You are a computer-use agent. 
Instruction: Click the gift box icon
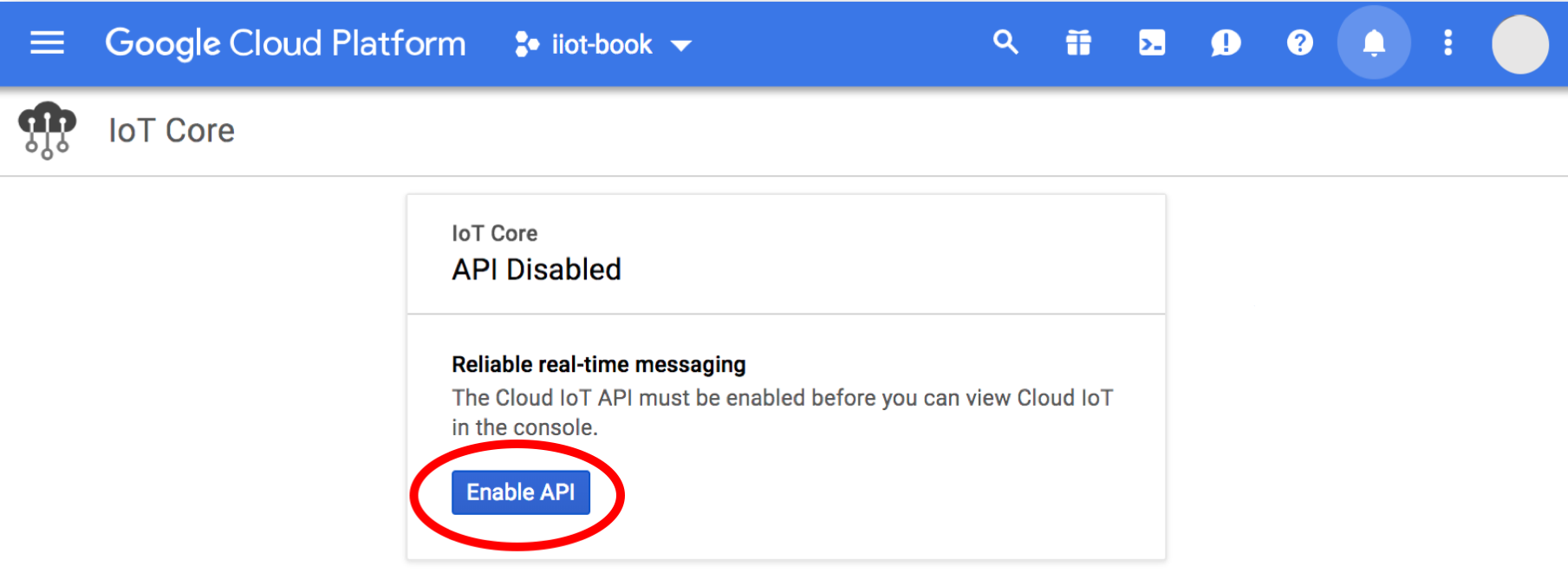coord(1078,42)
